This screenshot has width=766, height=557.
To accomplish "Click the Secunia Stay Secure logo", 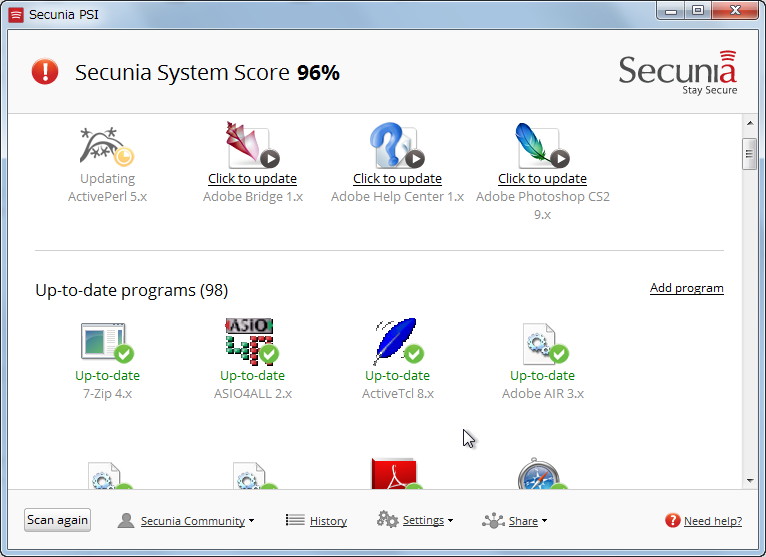I will [678, 72].
